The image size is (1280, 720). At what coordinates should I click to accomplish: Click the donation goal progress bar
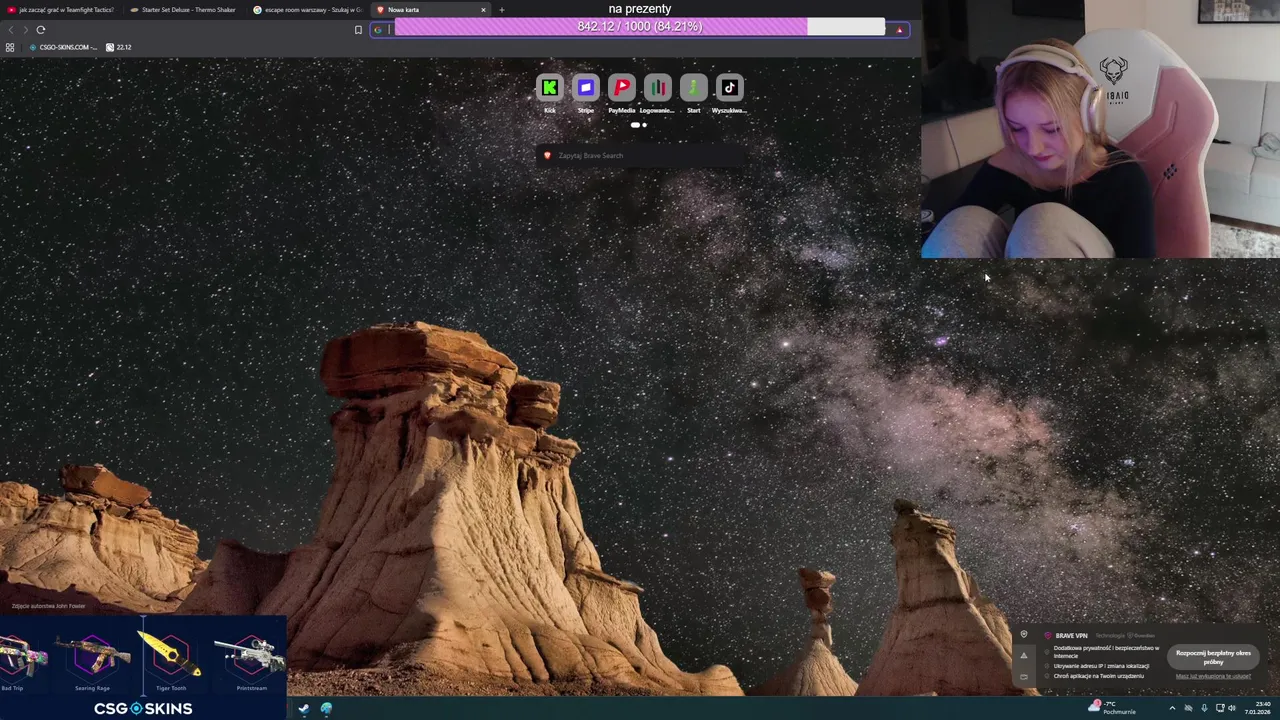(x=640, y=27)
